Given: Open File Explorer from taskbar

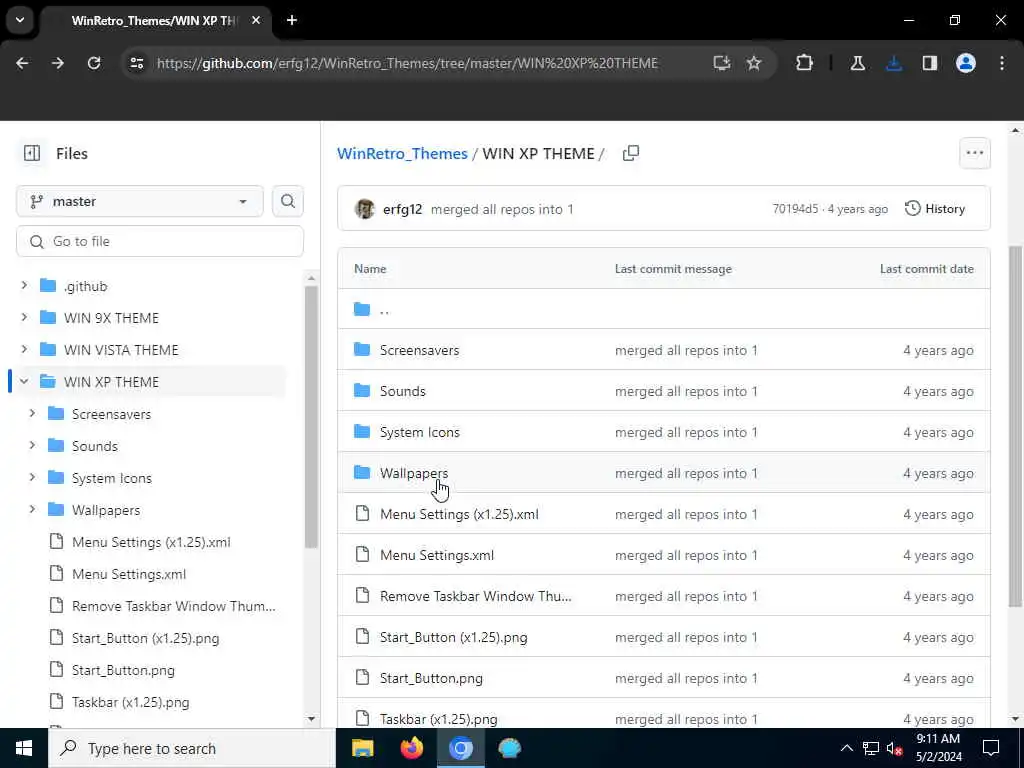Looking at the screenshot, I should click(362, 748).
